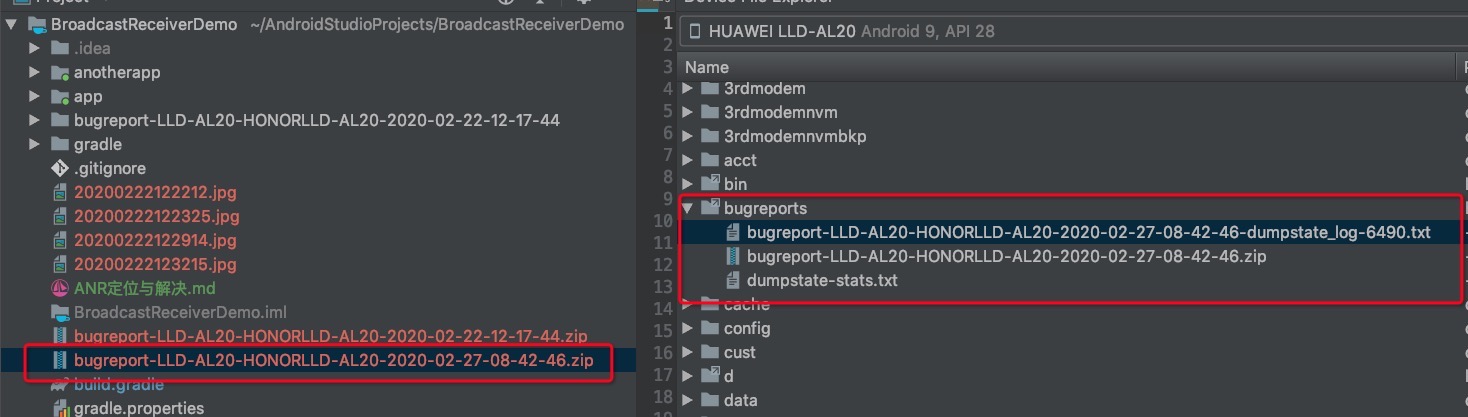
Task: Click the anotherapp module folder icon
Action: (x=59, y=72)
